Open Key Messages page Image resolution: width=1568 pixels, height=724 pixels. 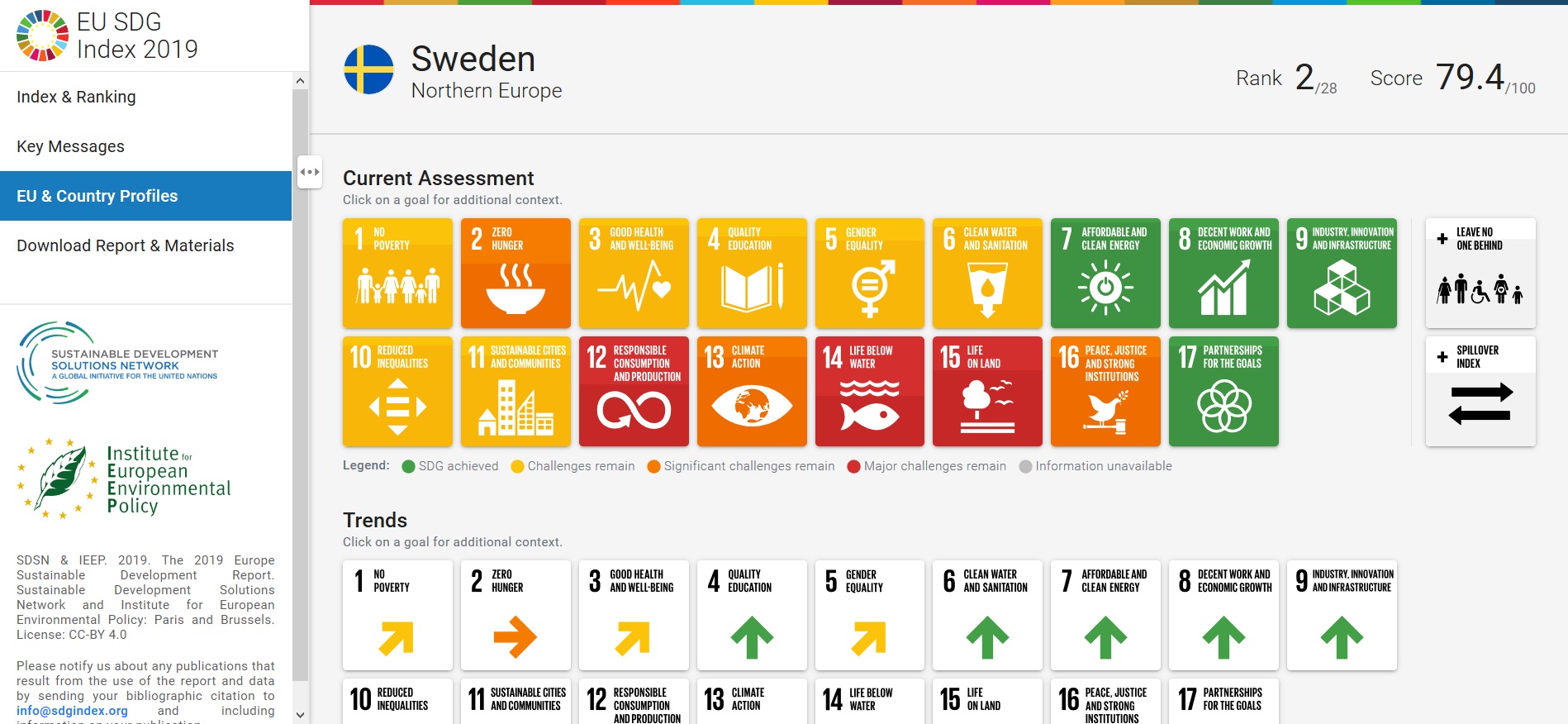[145, 146]
